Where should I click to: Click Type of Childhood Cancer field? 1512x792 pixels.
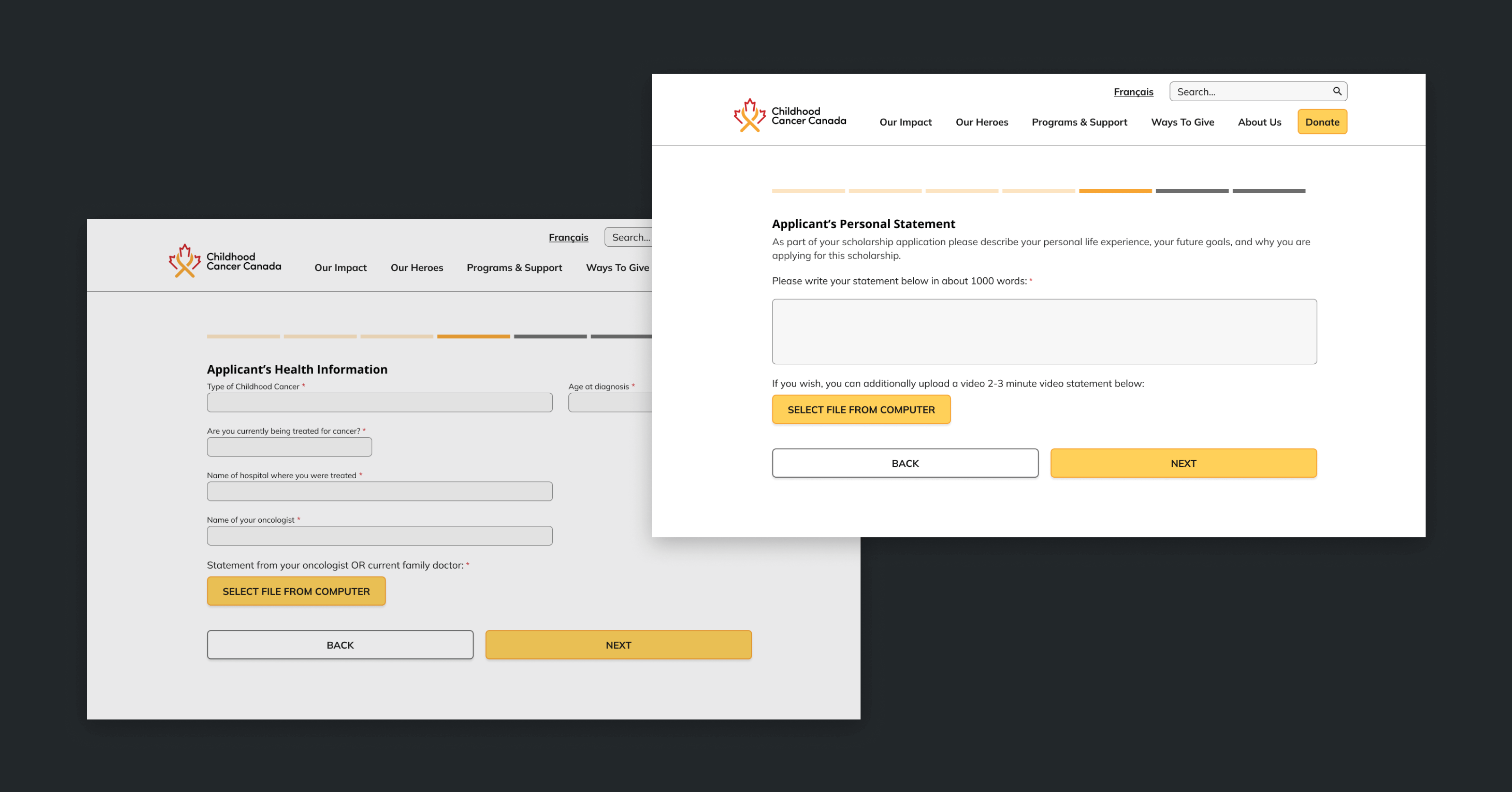pyautogui.click(x=379, y=403)
